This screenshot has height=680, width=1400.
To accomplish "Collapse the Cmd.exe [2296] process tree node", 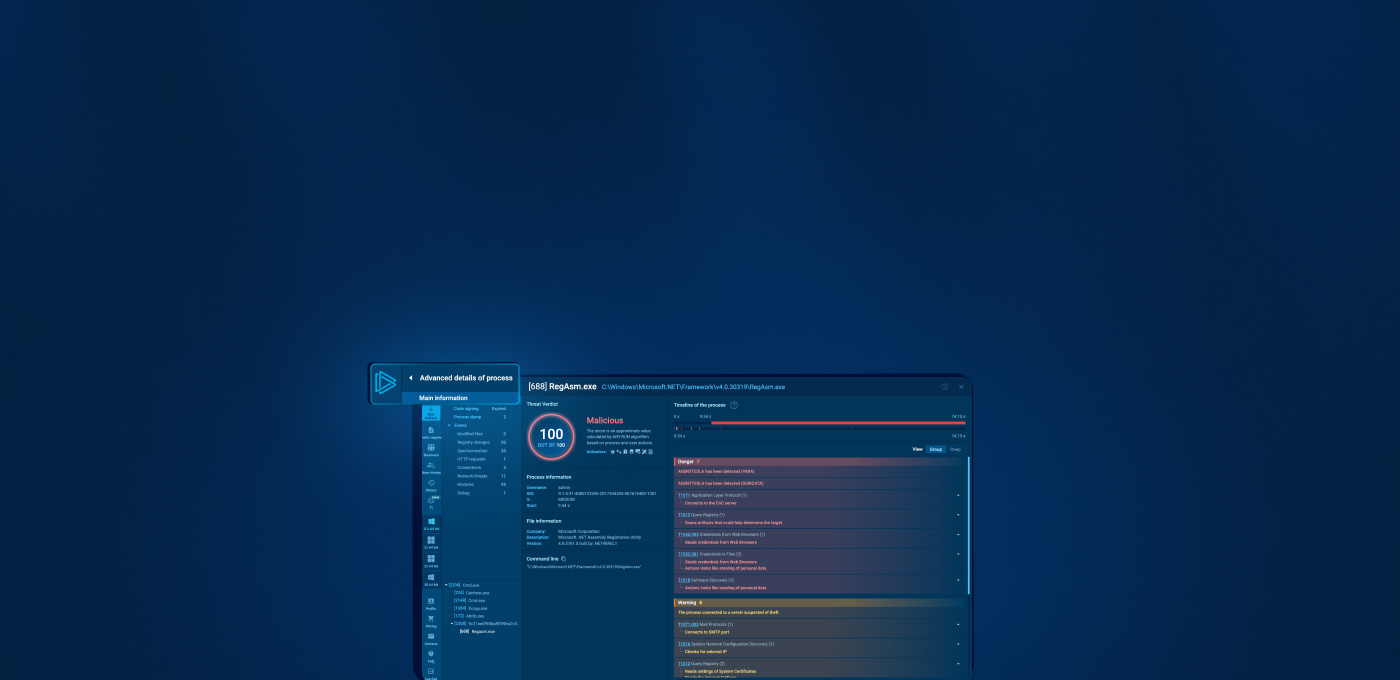I will (446, 584).
